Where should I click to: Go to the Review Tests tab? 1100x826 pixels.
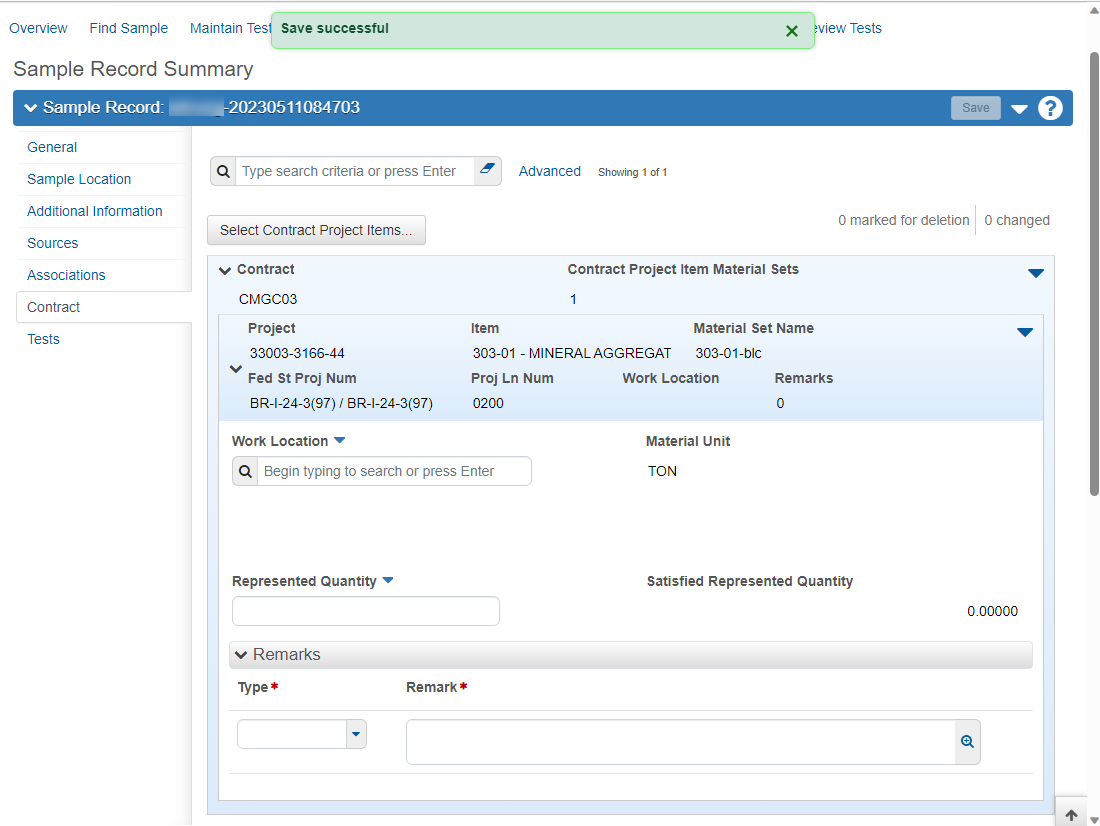coord(847,28)
